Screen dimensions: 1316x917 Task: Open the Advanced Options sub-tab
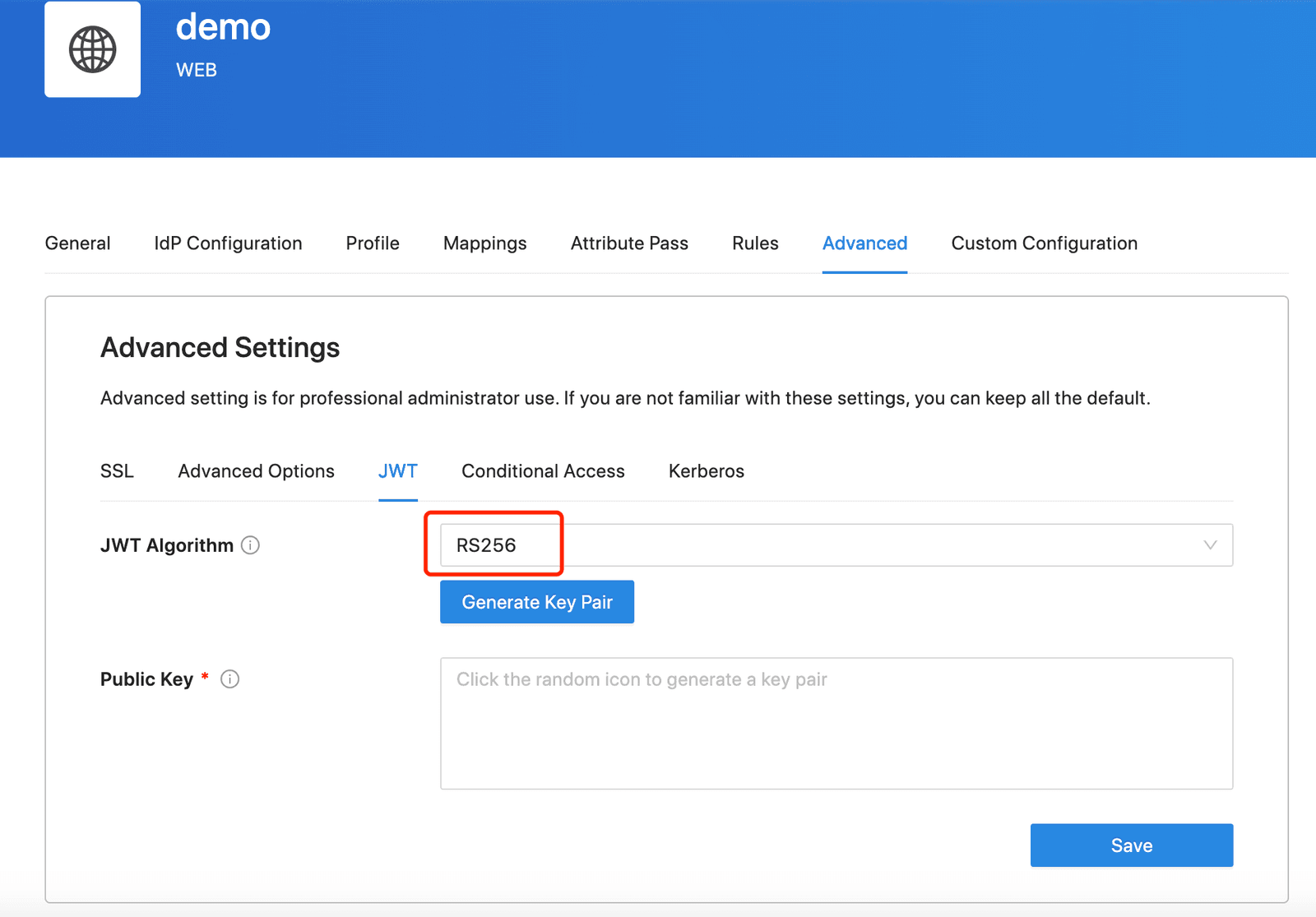point(256,471)
